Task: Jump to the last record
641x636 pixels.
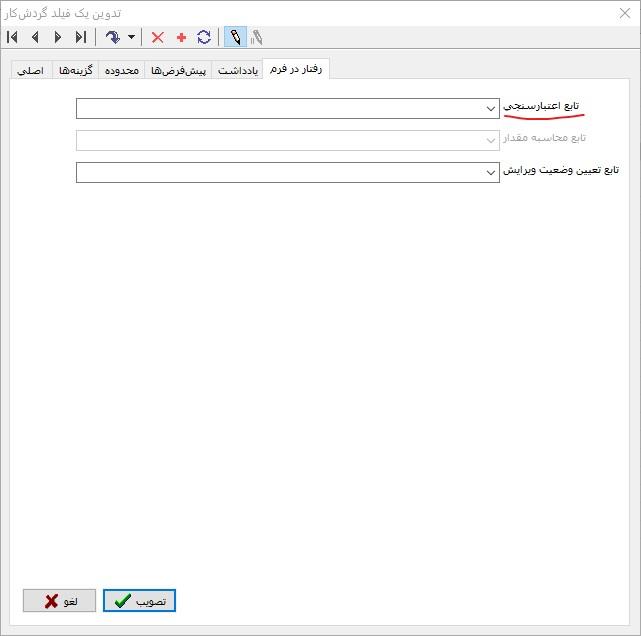Action: pyautogui.click(x=80, y=37)
